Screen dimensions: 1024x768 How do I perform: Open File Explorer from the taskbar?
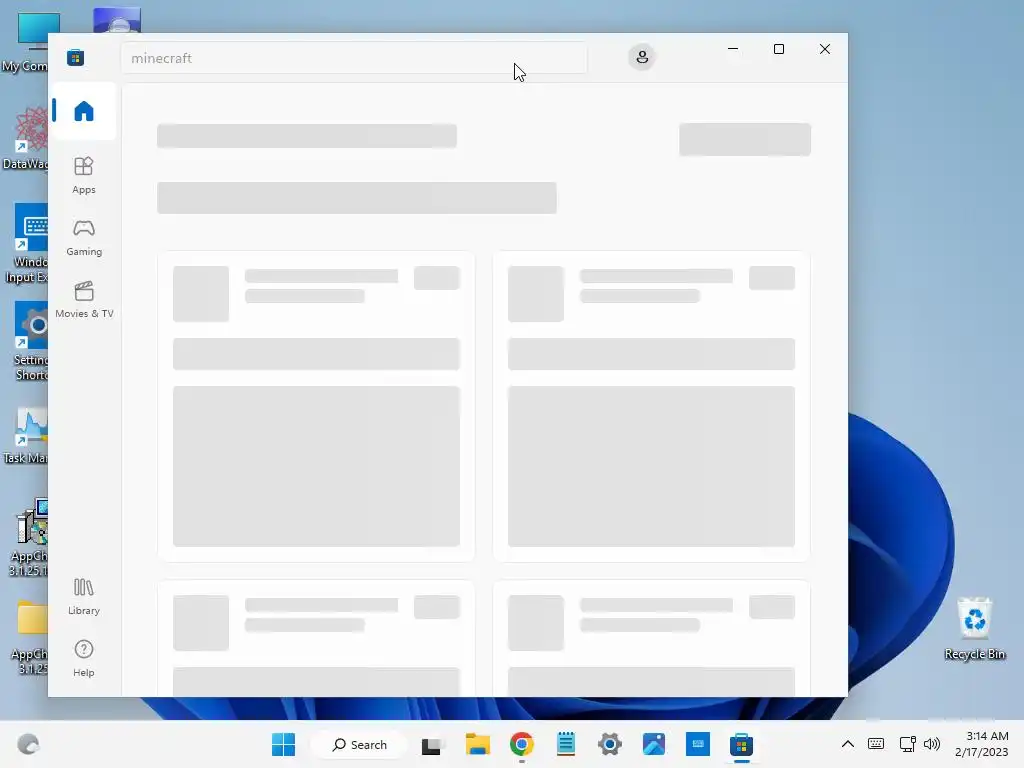pyautogui.click(x=477, y=744)
